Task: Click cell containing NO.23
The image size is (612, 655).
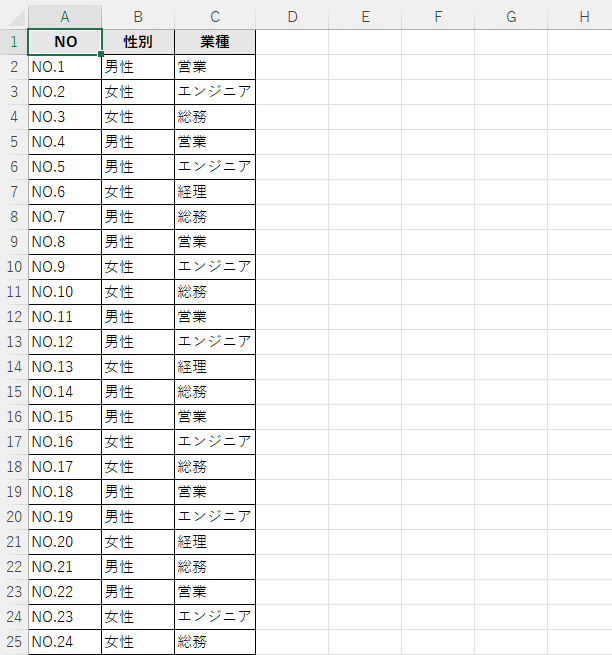Action: pyautogui.click(x=65, y=617)
